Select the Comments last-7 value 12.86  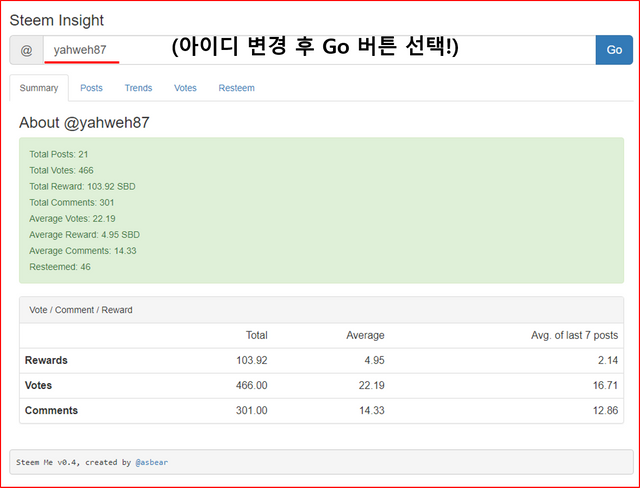coord(605,410)
